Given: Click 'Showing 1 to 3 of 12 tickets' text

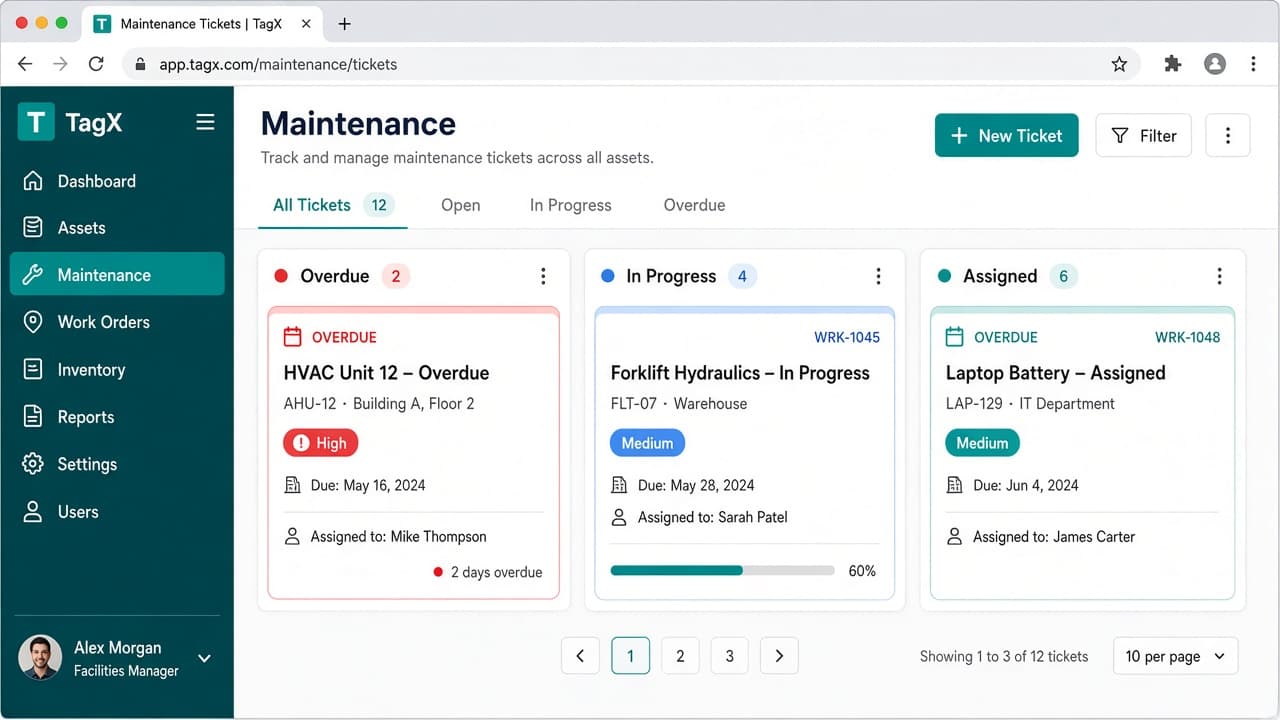Looking at the screenshot, I should click(1004, 656).
